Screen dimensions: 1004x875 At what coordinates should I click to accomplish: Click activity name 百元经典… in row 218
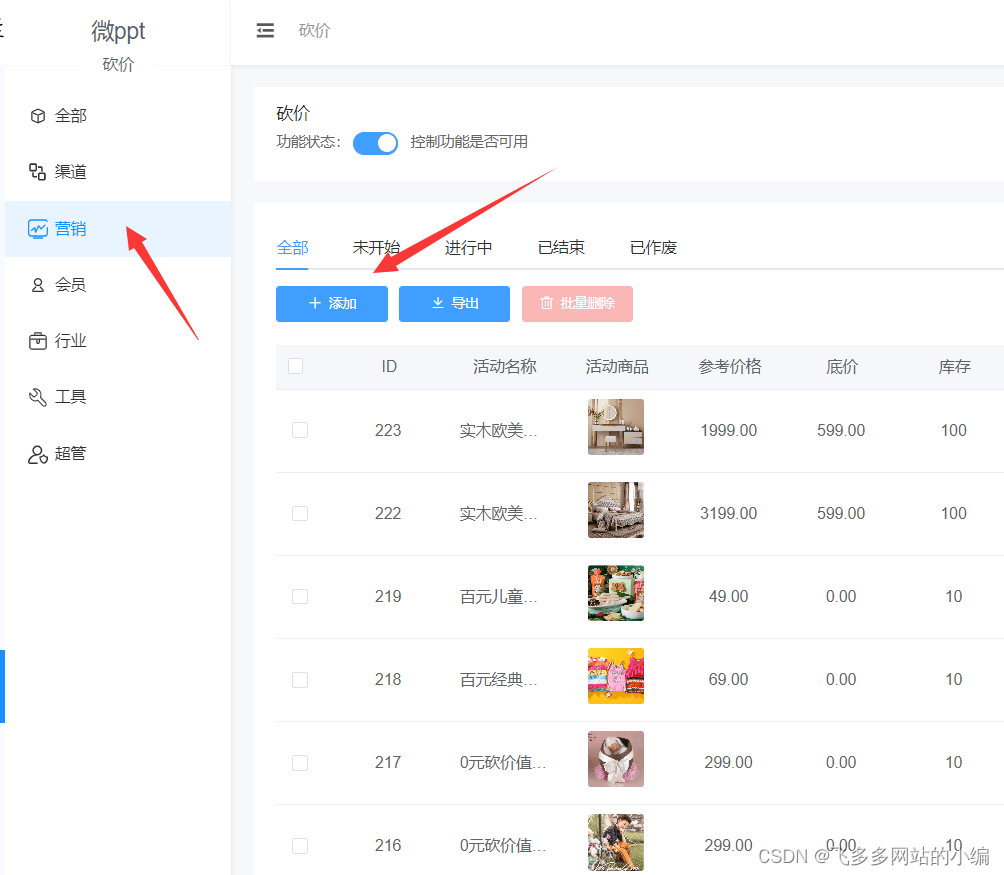click(499, 679)
